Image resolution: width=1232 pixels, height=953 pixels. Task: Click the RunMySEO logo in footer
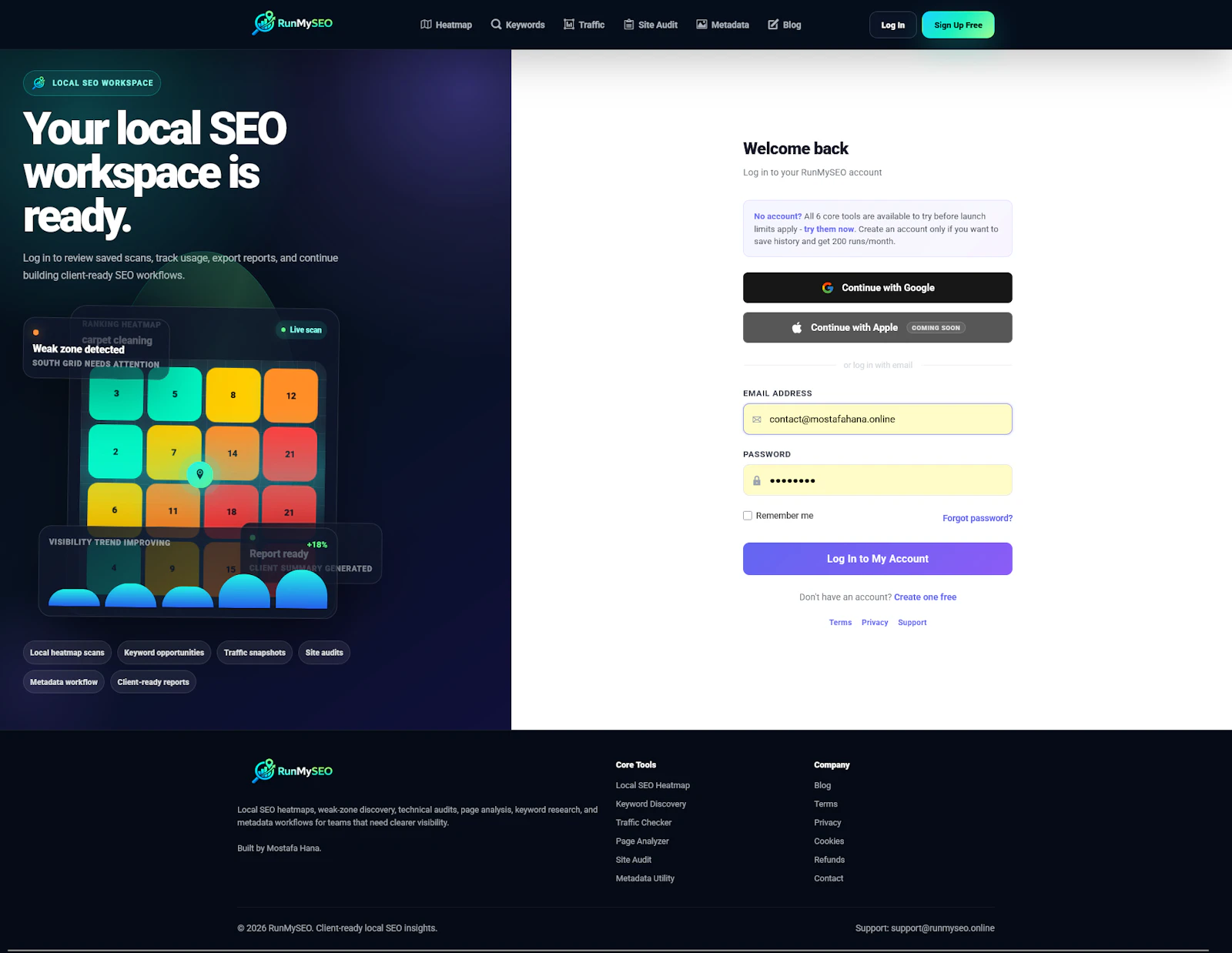[292, 771]
